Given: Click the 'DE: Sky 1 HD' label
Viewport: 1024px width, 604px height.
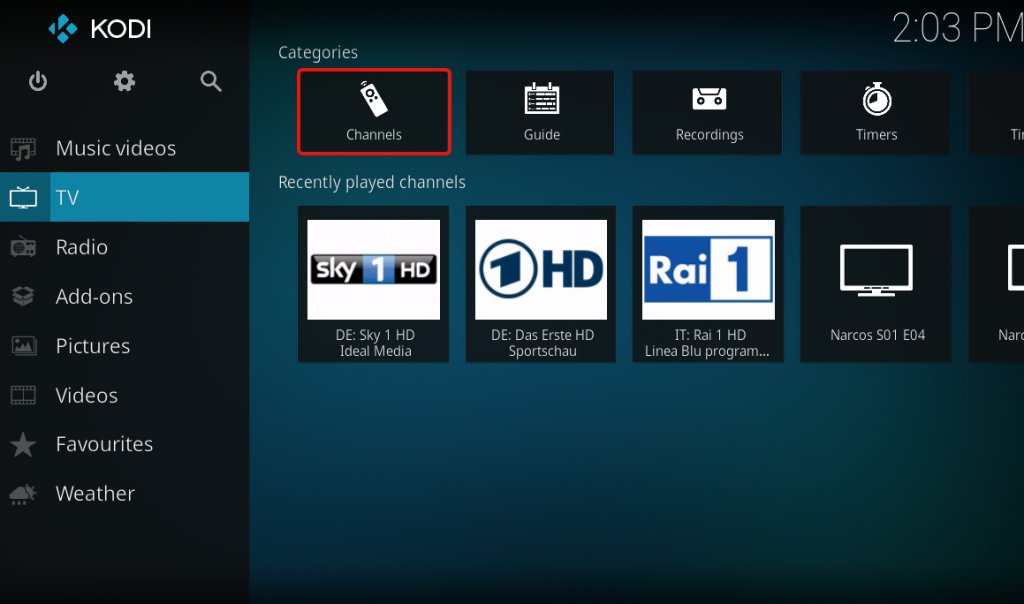Looking at the screenshot, I should (x=375, y=335).
